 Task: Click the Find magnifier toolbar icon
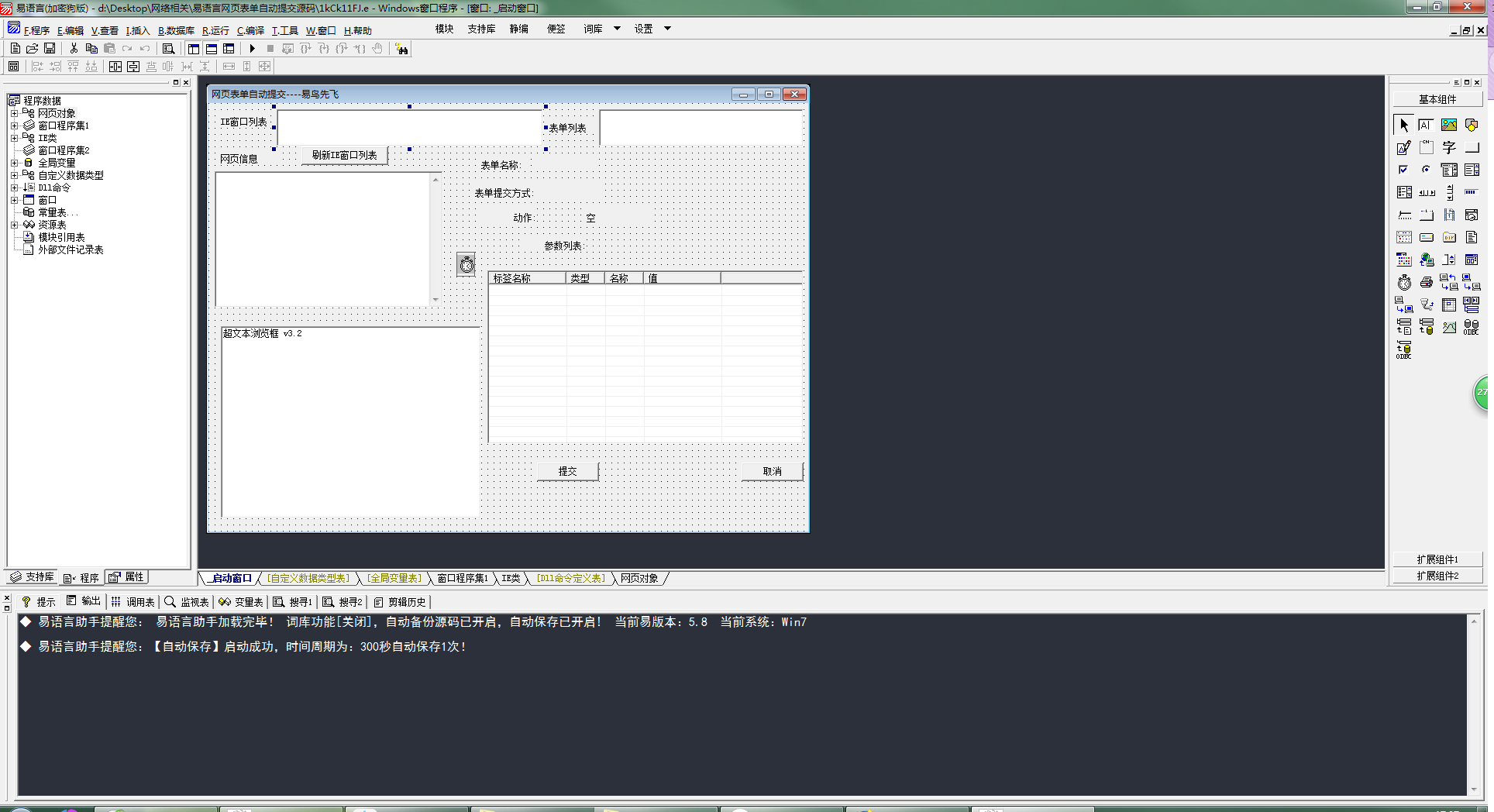(x=168, y=48)
